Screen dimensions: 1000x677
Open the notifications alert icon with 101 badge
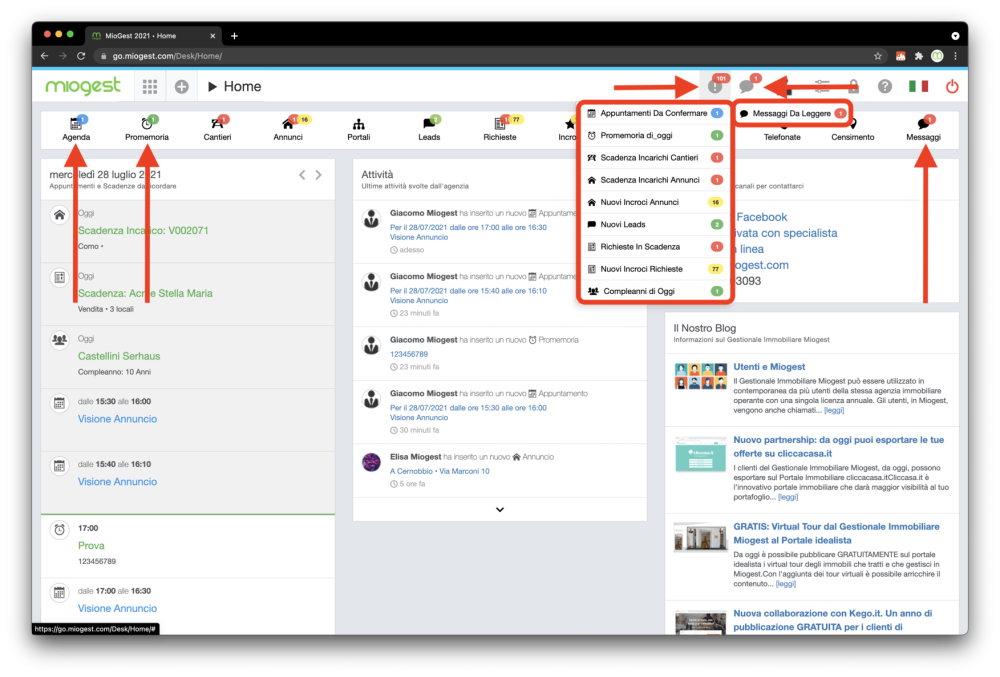(716, 85)
